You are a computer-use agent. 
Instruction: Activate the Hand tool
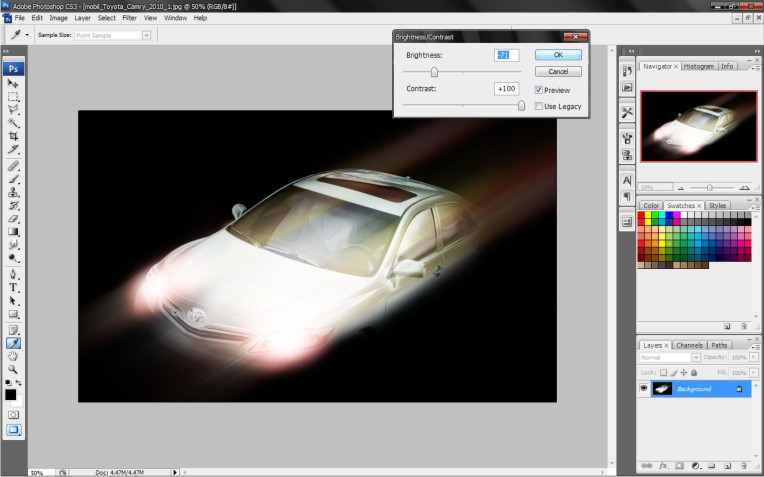tap(14, 355)
